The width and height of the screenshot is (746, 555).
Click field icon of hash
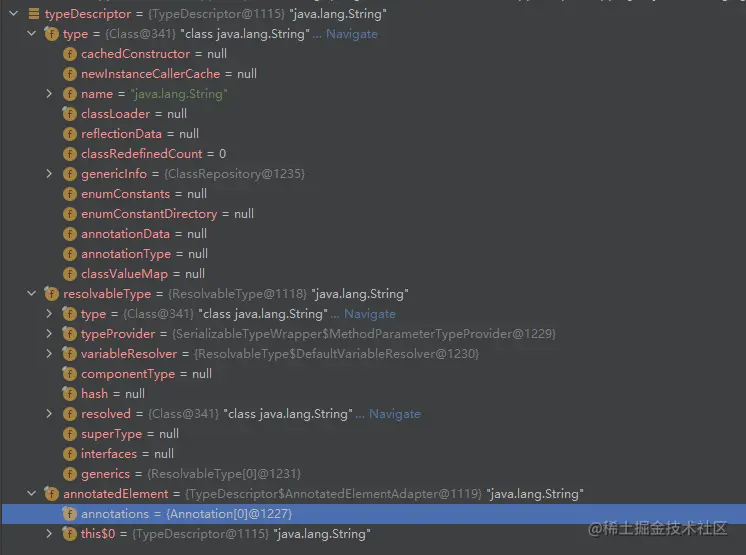tap(69, 393)
